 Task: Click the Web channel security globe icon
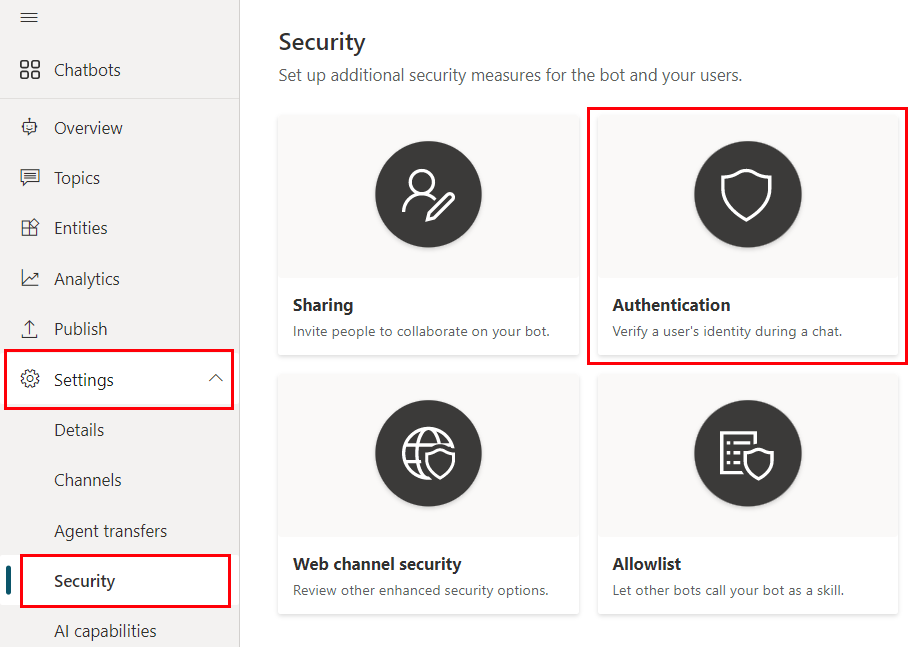click(428, 453)
